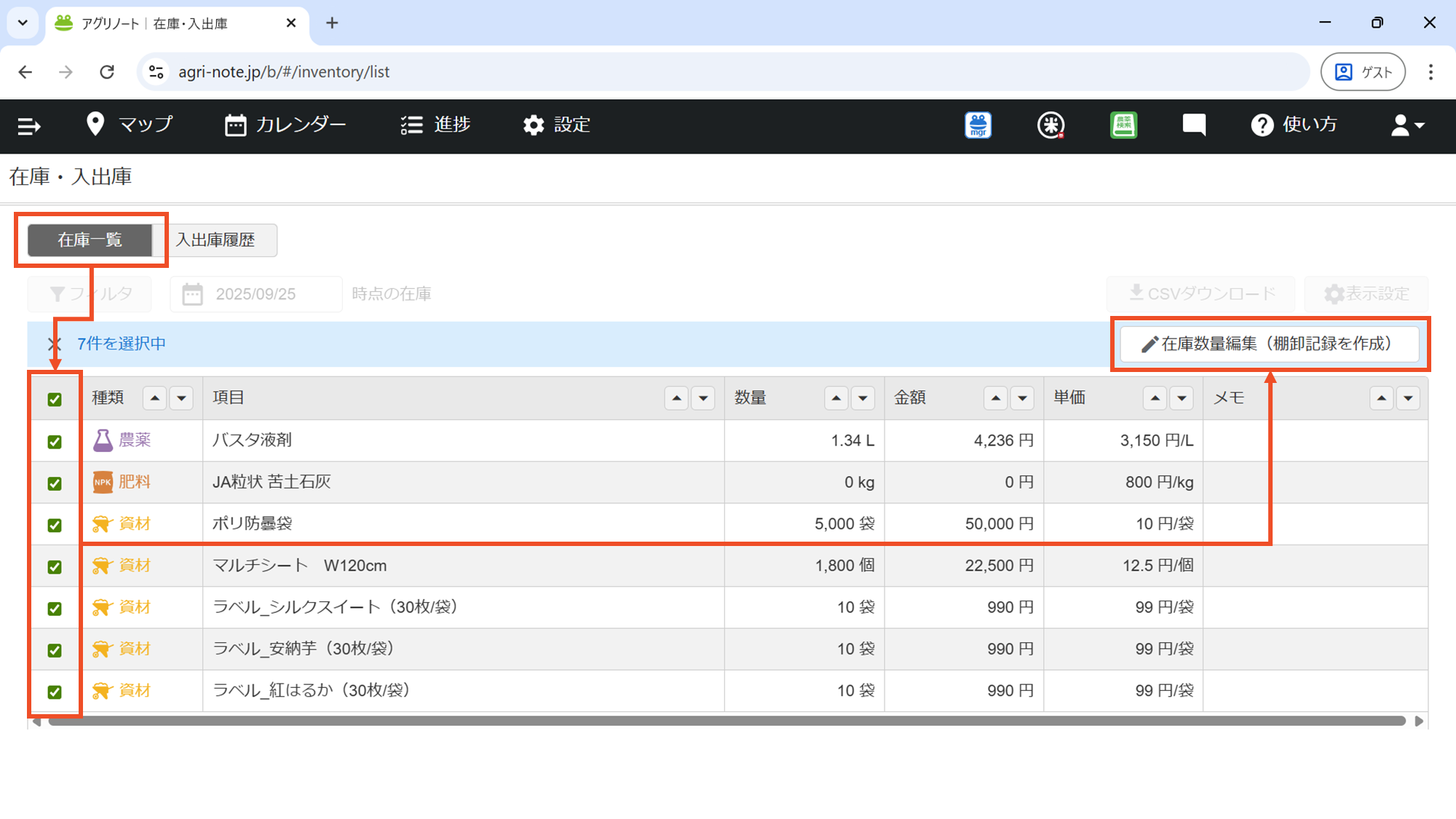Viewport: 1456px width, 819px height.
Task: Click scrollbar right arrow under table
Action: [x=1419, y=721]
